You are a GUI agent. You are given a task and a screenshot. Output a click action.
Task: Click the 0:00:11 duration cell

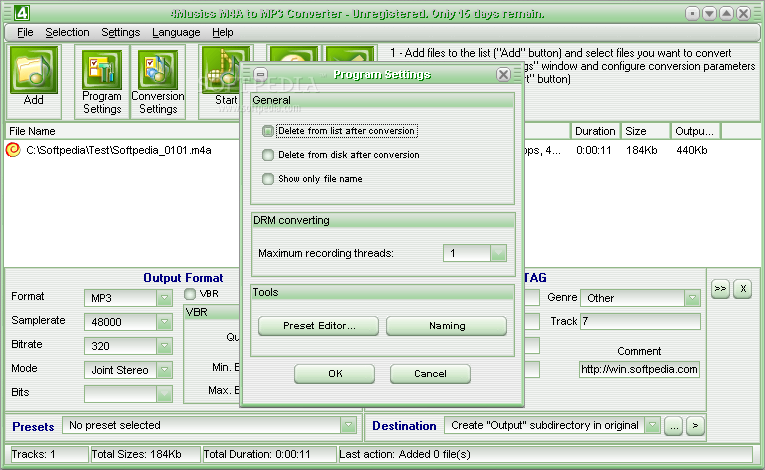point(593,150)
